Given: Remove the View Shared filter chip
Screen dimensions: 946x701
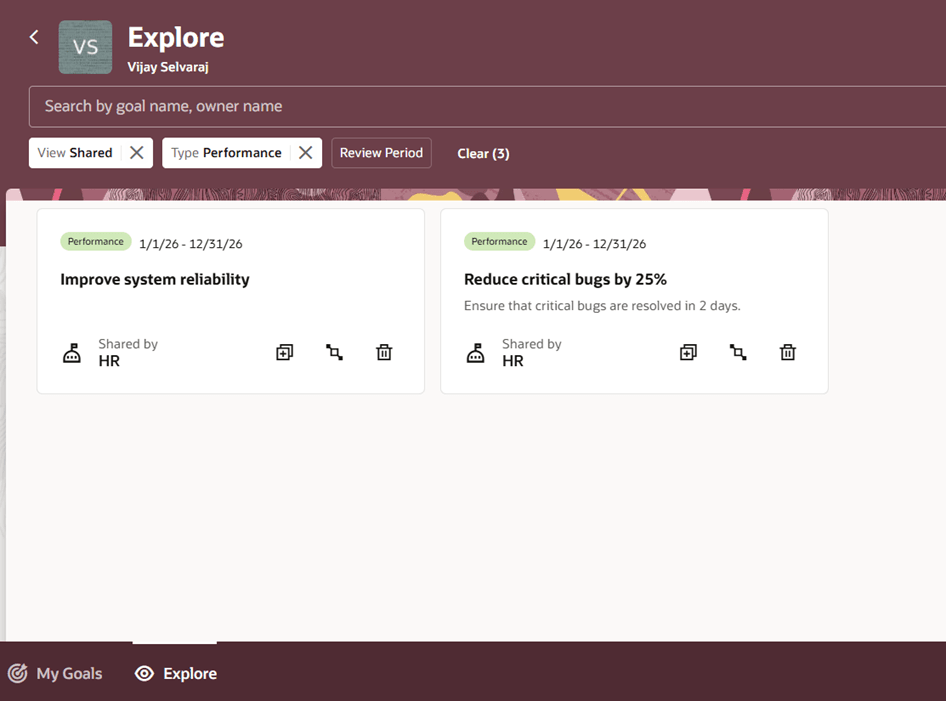Looking at the screenshot, I should click(137, 153).
